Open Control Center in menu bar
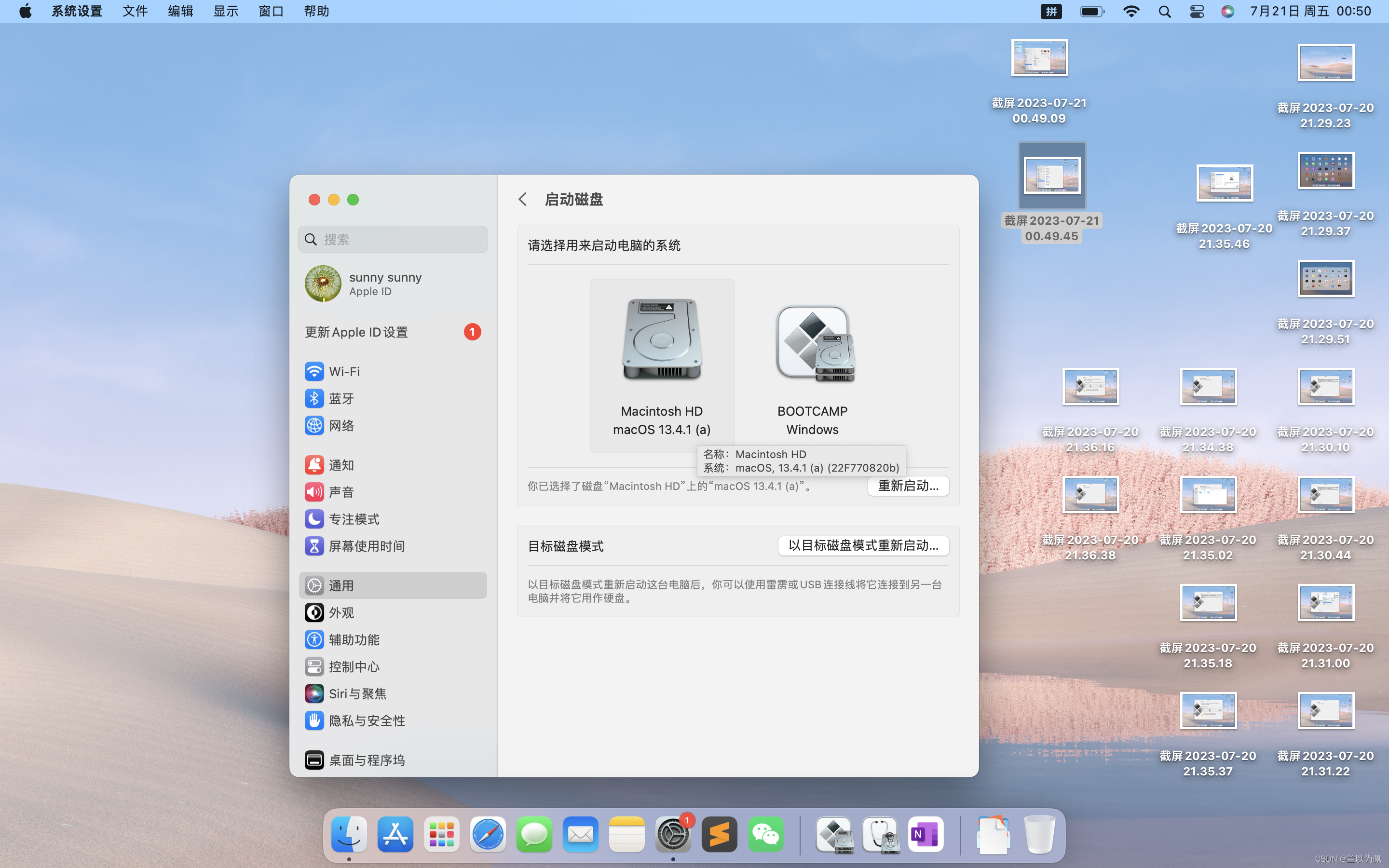Screen dimensions: 1389x868 (1197, 12)
